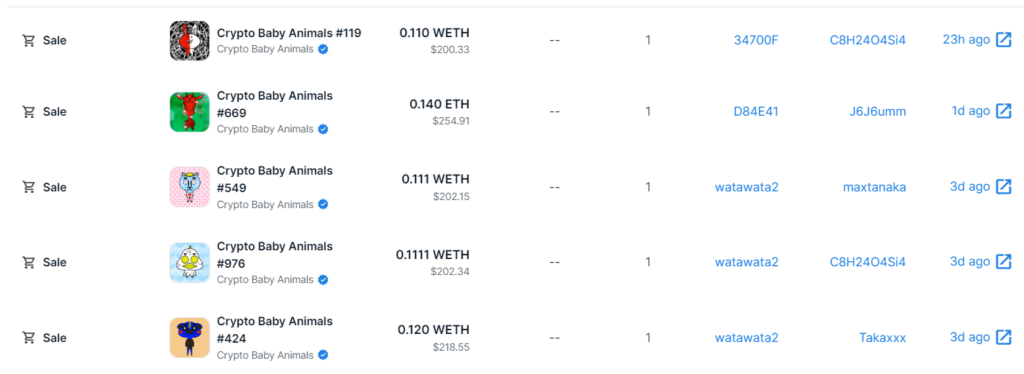Image resolution: width=1024 pixels, height=374 pixels.
Task: Open the #976 chick thumbnail image
Action: [189, 262]
